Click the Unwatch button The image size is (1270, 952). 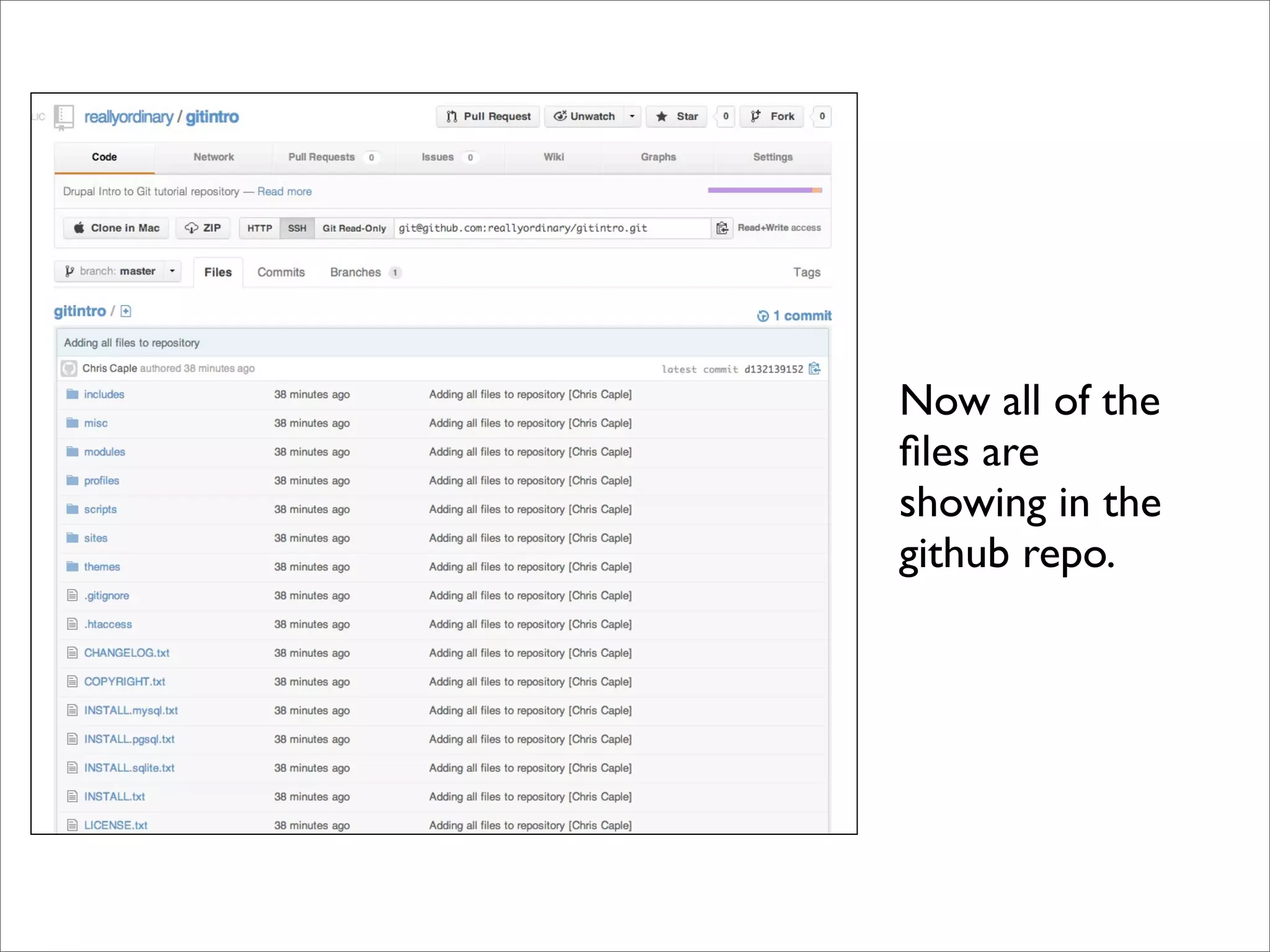(584, 117)
